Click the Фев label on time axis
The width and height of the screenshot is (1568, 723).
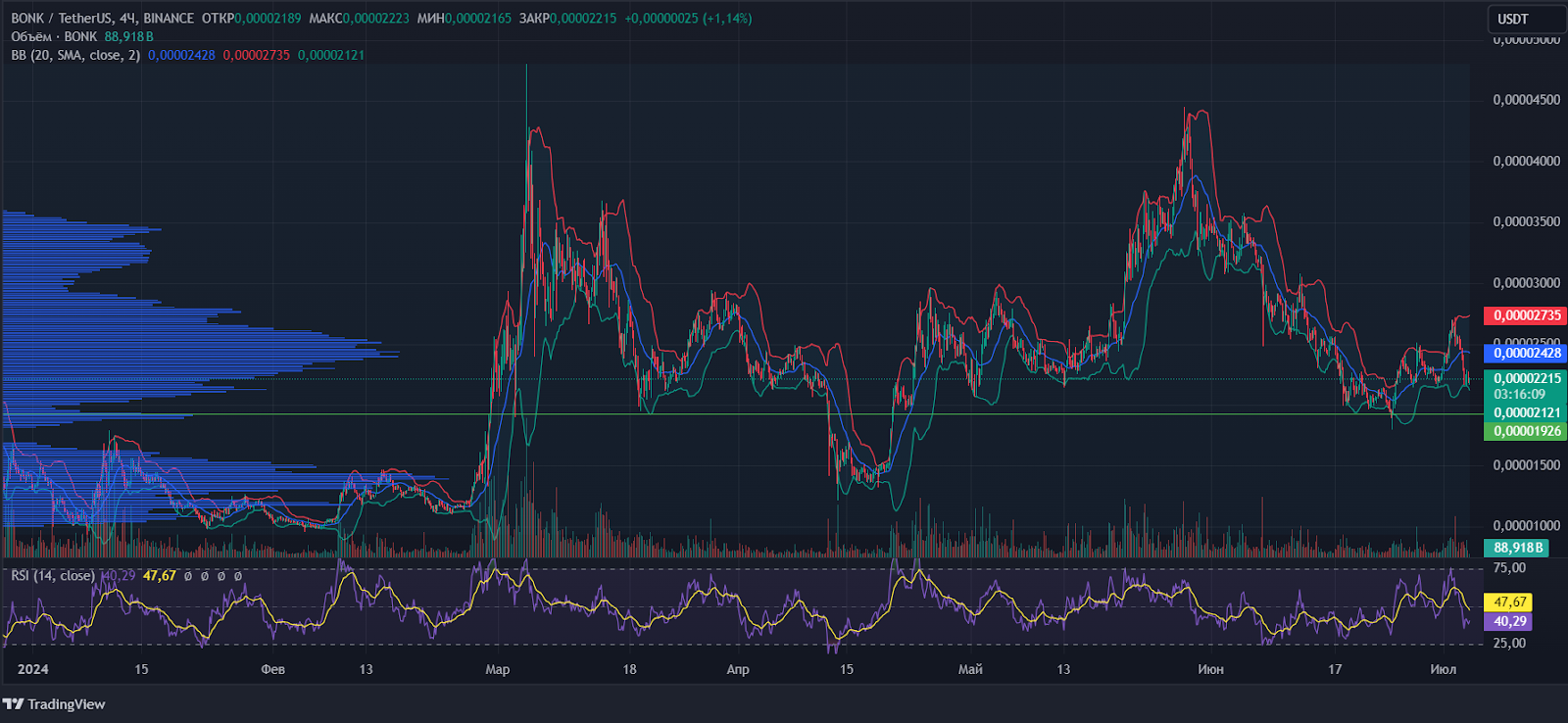[272, 669]
